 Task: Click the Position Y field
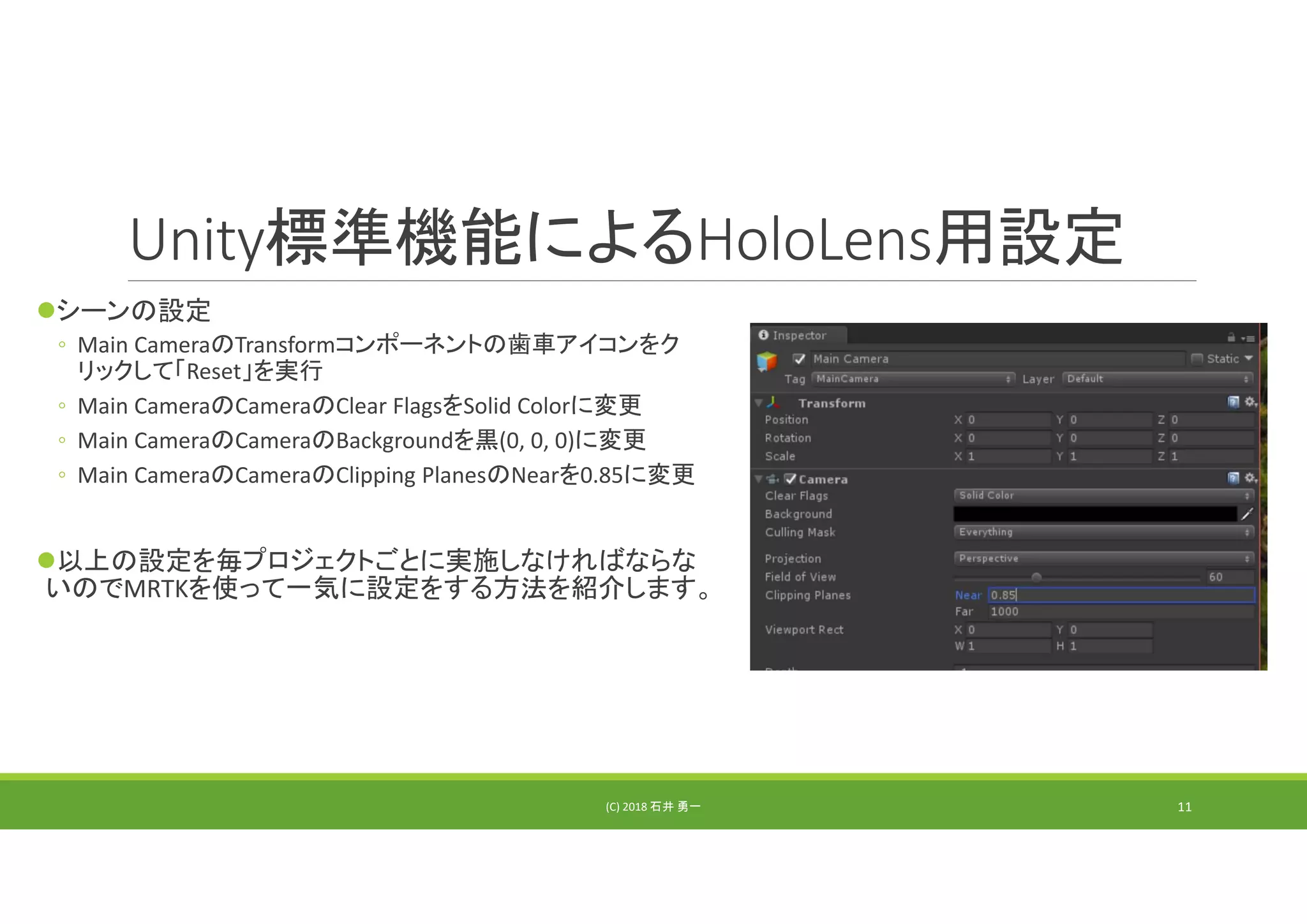(1110, 420)
